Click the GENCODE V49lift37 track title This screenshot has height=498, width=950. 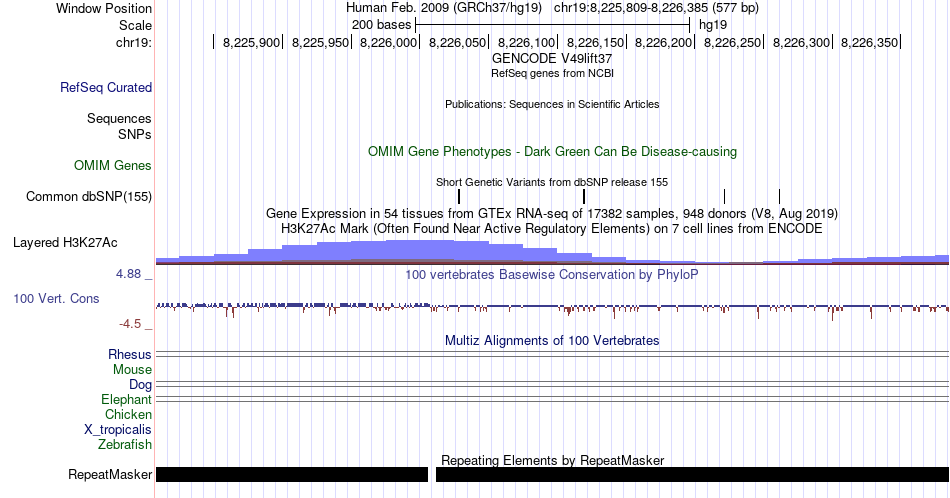click(x=552, y=59)
